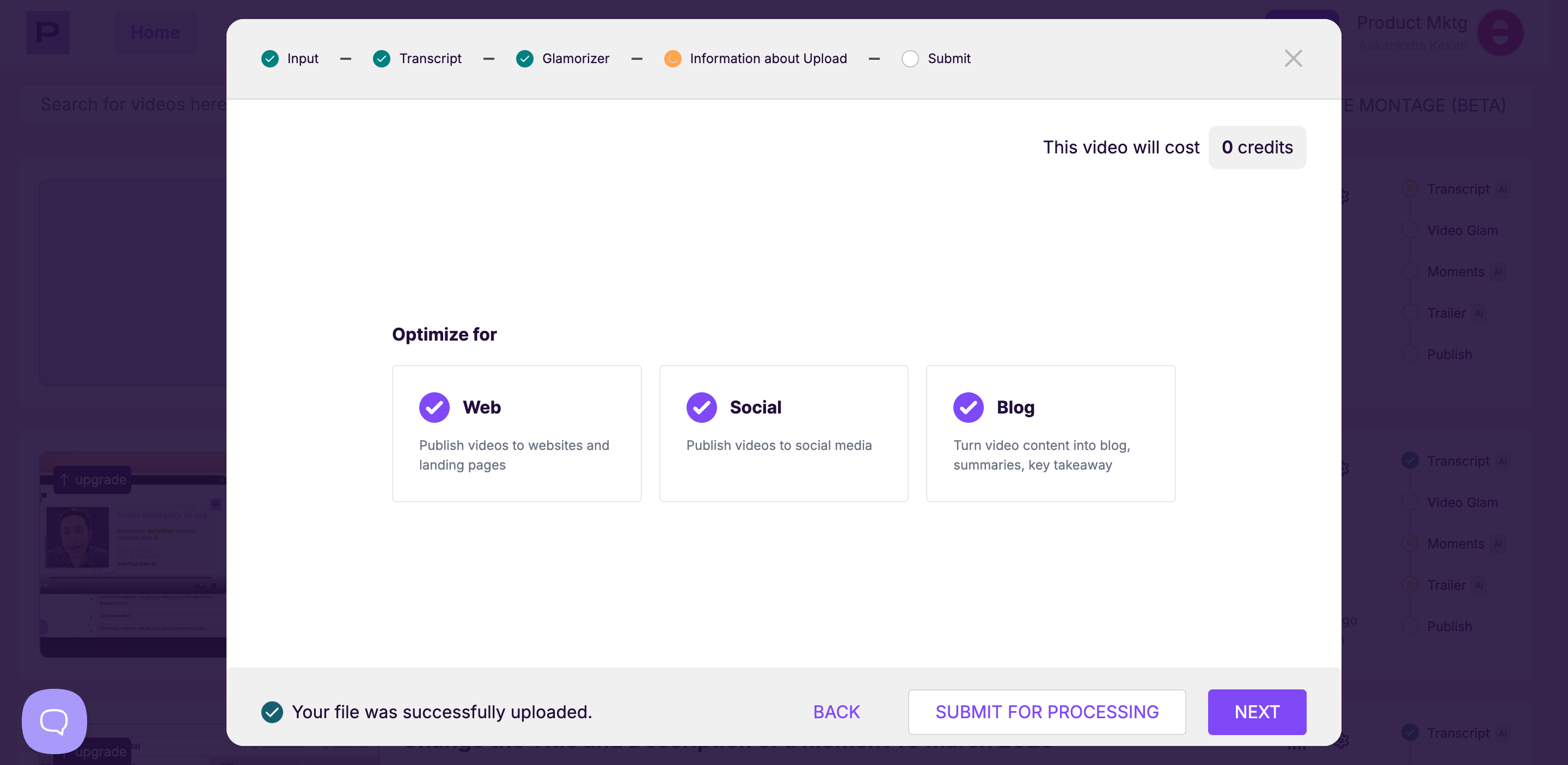Screen dimensions: 1568x765
Task: Go BACK to previous step
Action: click(x=836, y=712)
